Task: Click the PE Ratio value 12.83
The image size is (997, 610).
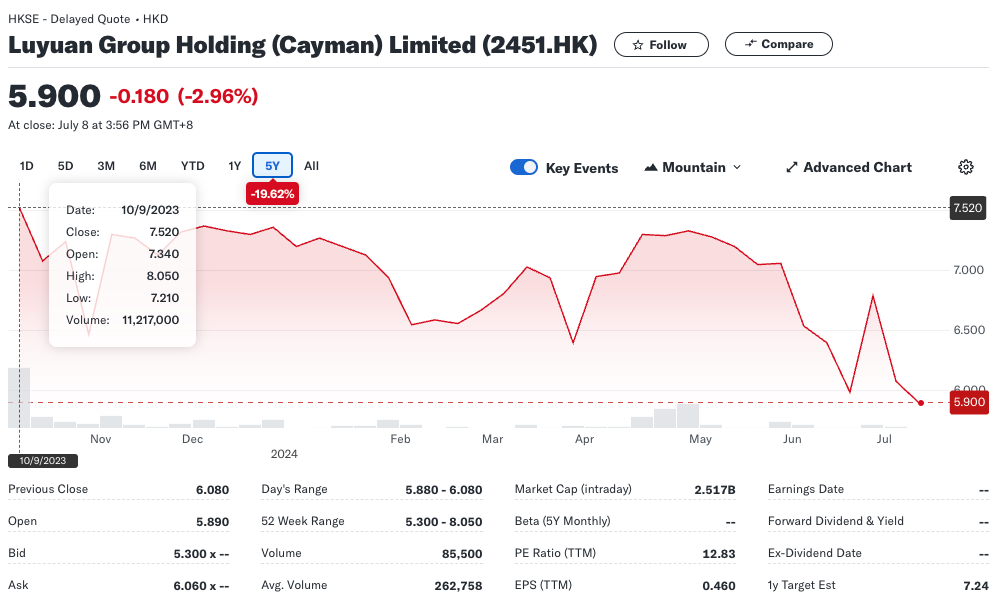Action: pos(719,554)
